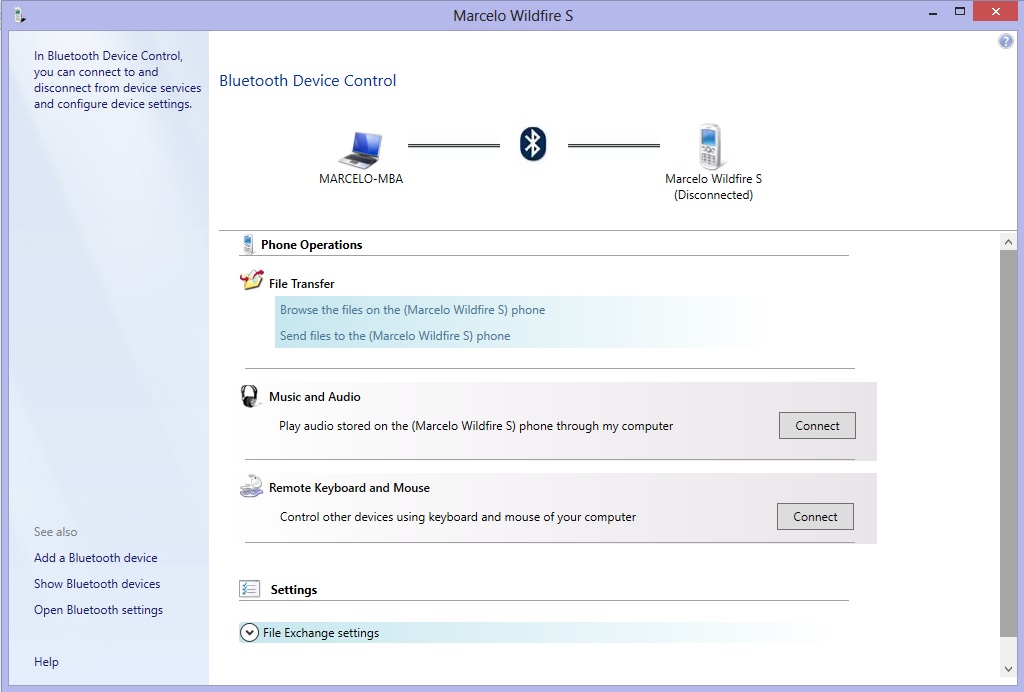Close the Marcelo Wildfire S window
The width and height of the screenshot is (1024, 692).
click(x=995, y=11)
